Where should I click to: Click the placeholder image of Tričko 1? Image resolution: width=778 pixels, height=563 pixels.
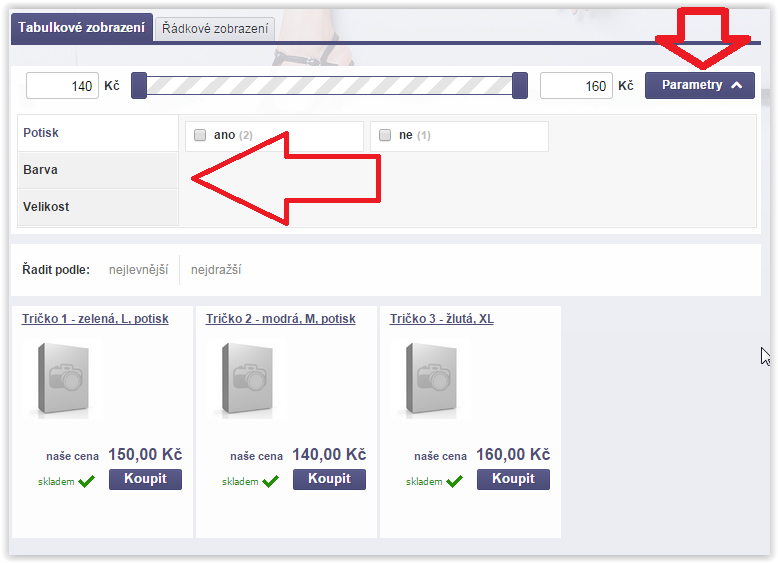(63, 379)
